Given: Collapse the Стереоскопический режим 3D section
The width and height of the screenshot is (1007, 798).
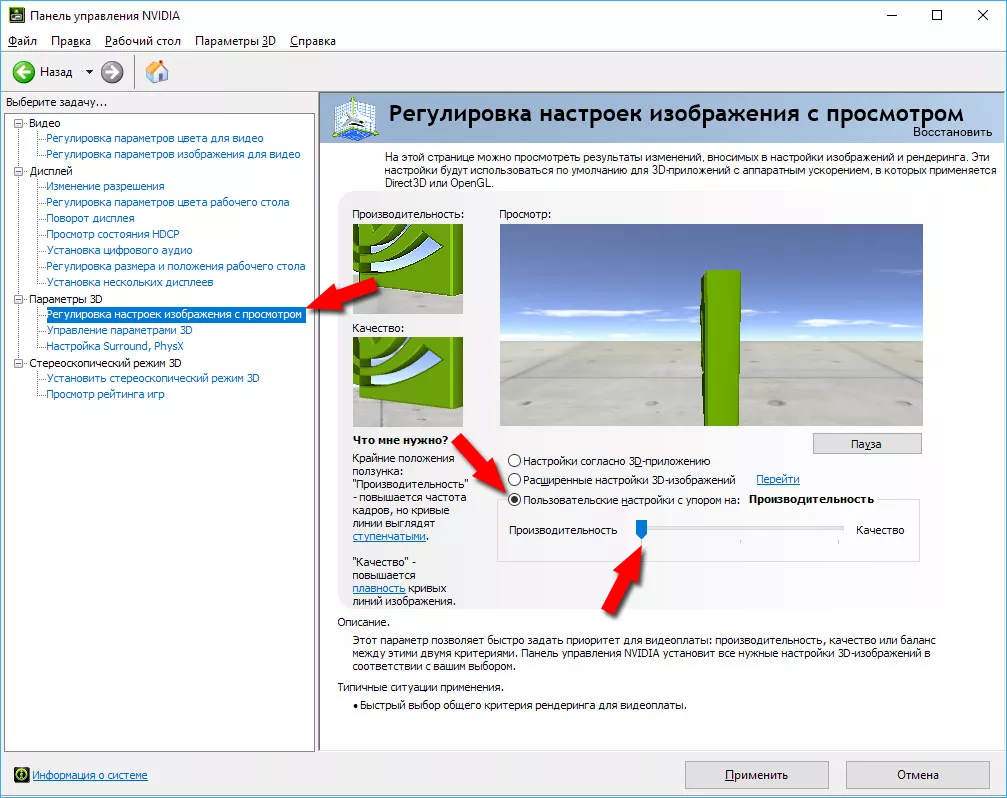Looking at the screenshot, I should (17, 363).
